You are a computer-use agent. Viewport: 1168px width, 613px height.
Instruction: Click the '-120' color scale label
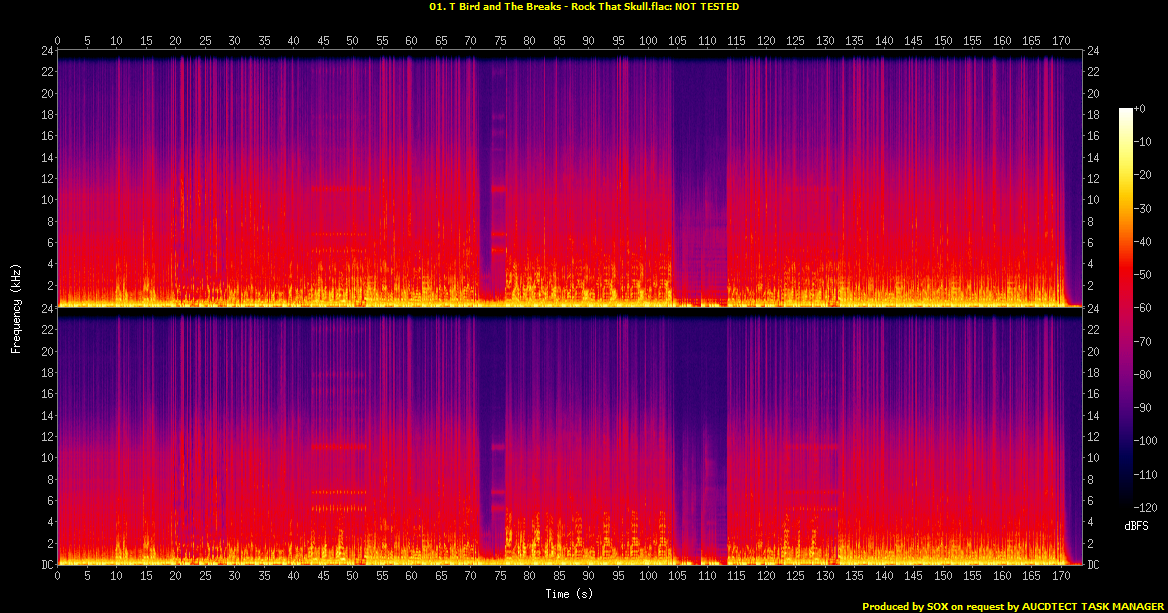point(1146,507)
